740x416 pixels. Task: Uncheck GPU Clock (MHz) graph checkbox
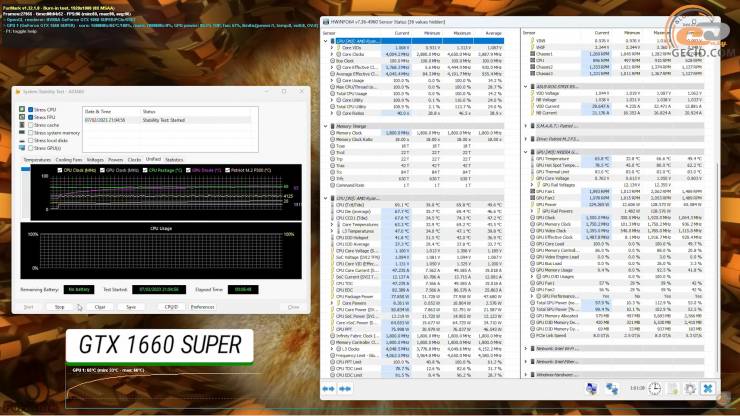(x=102, y=170)
